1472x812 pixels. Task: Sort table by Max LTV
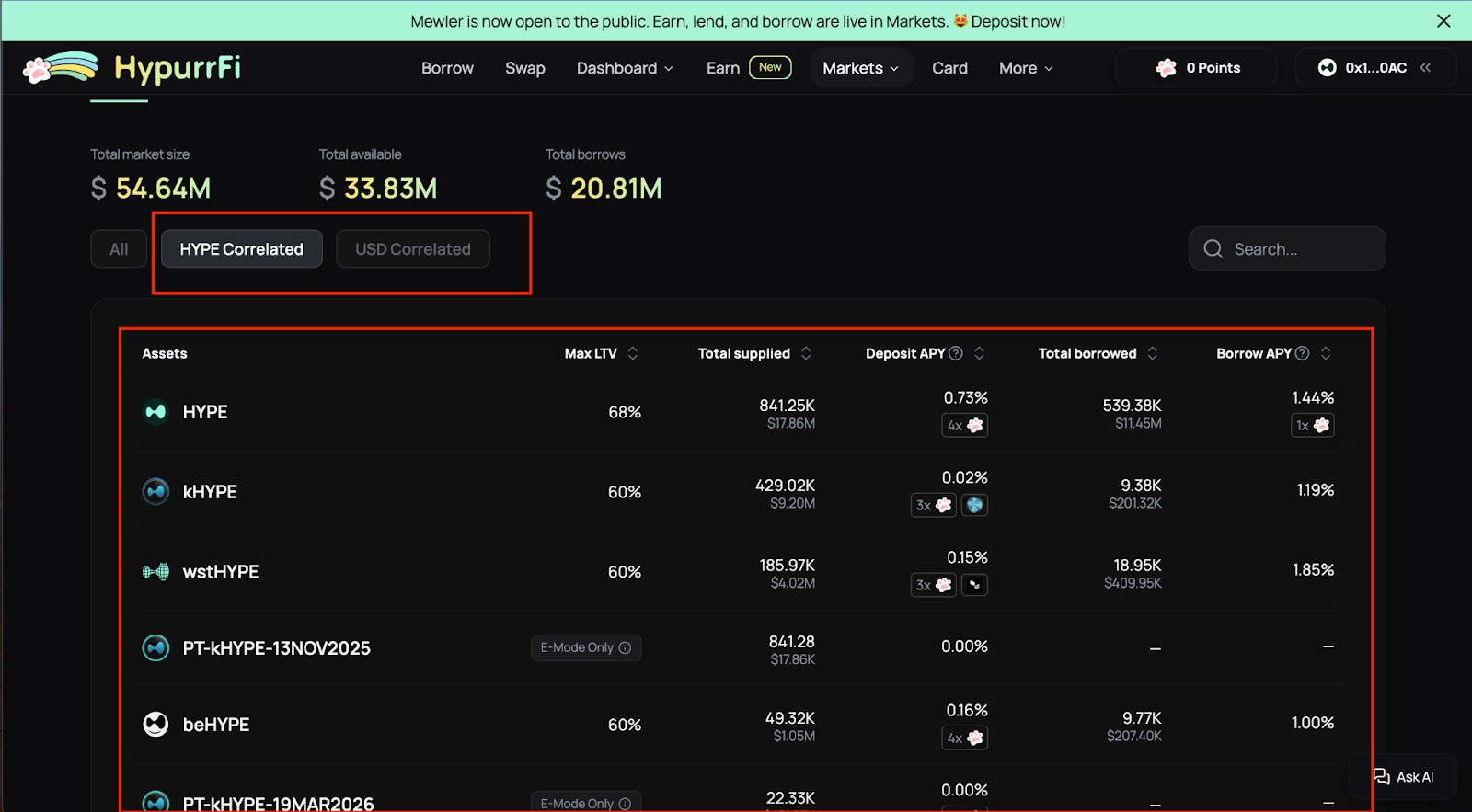coord(602,353)
